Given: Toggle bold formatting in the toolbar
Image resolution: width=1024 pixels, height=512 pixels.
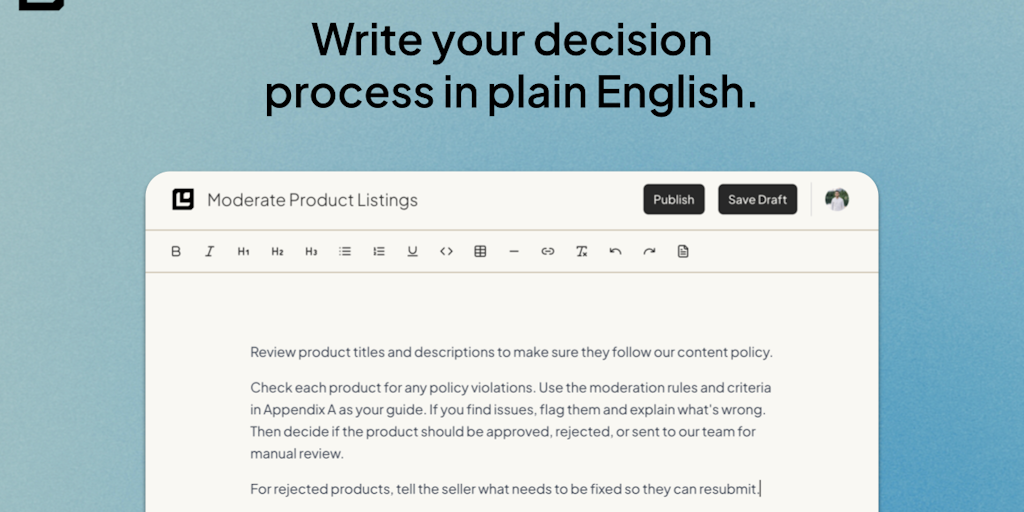Looking at the screenshot, I should [176, 251].
